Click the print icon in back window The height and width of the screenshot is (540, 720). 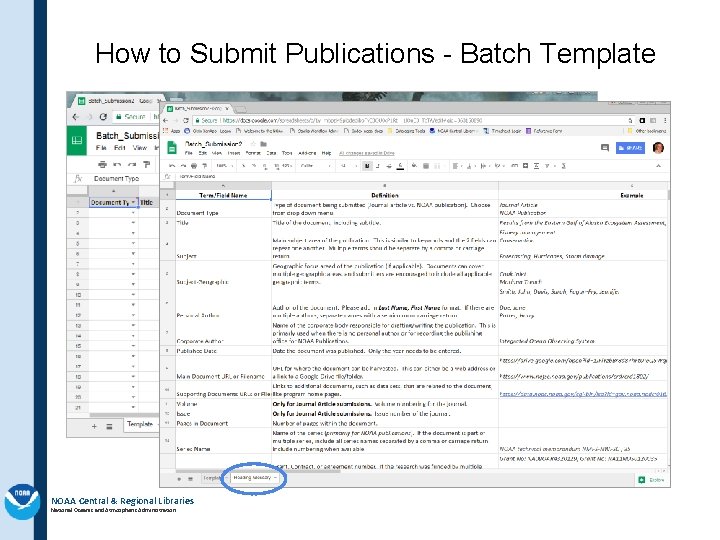click(102, 164)
